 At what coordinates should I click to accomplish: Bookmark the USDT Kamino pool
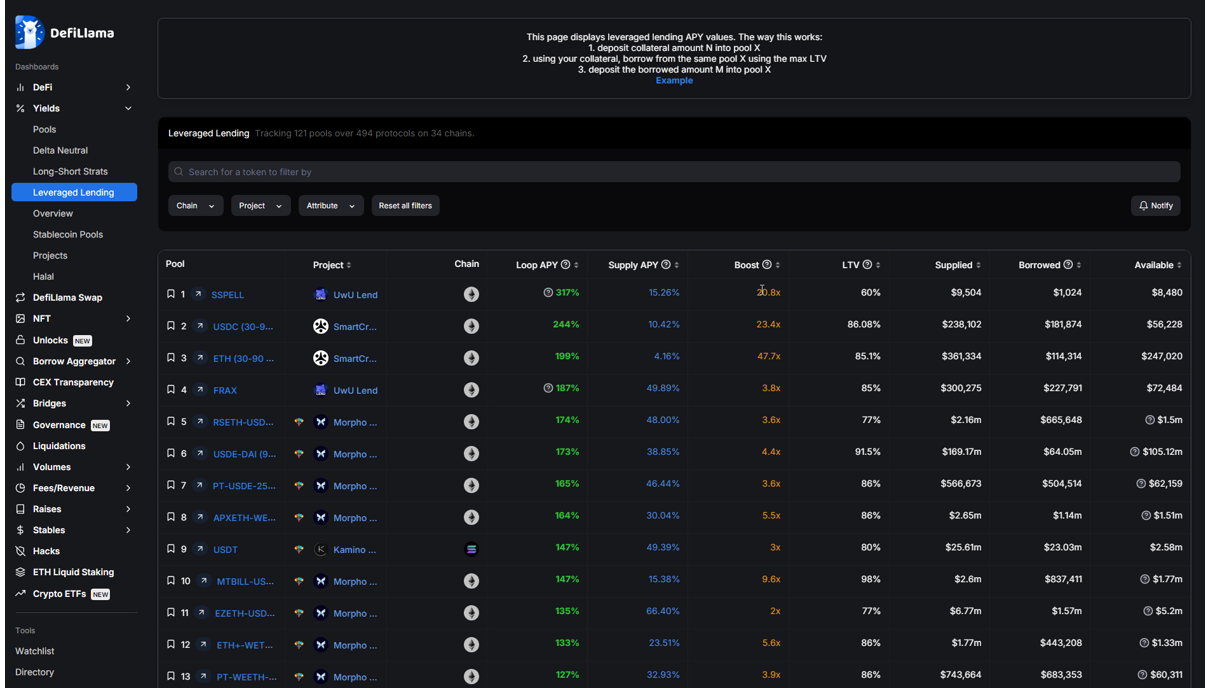pos(170,548)
